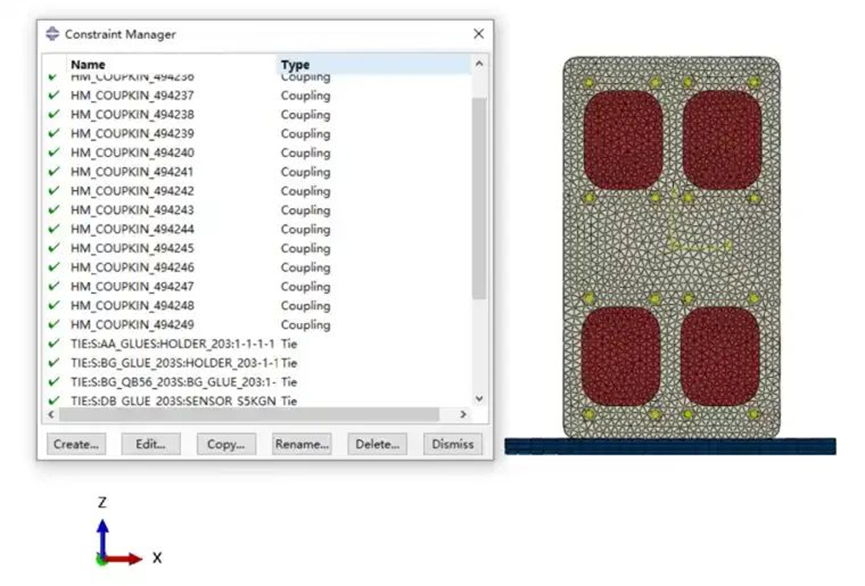
Task: Click Coupling type cell for HM_COUPKIN_494237
Action: (x=306, y=95)
